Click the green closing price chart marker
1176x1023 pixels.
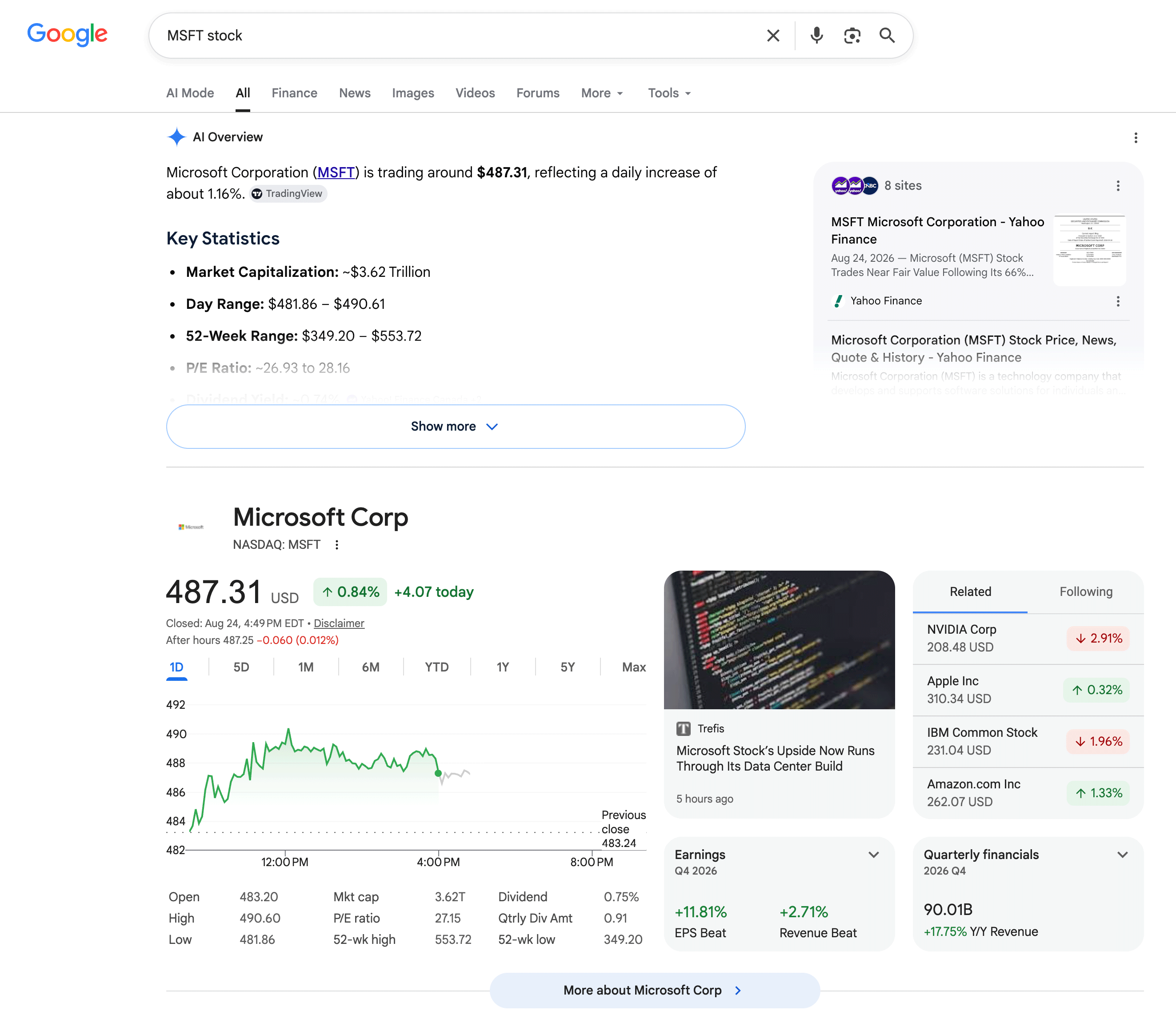[x=438, y=773]
